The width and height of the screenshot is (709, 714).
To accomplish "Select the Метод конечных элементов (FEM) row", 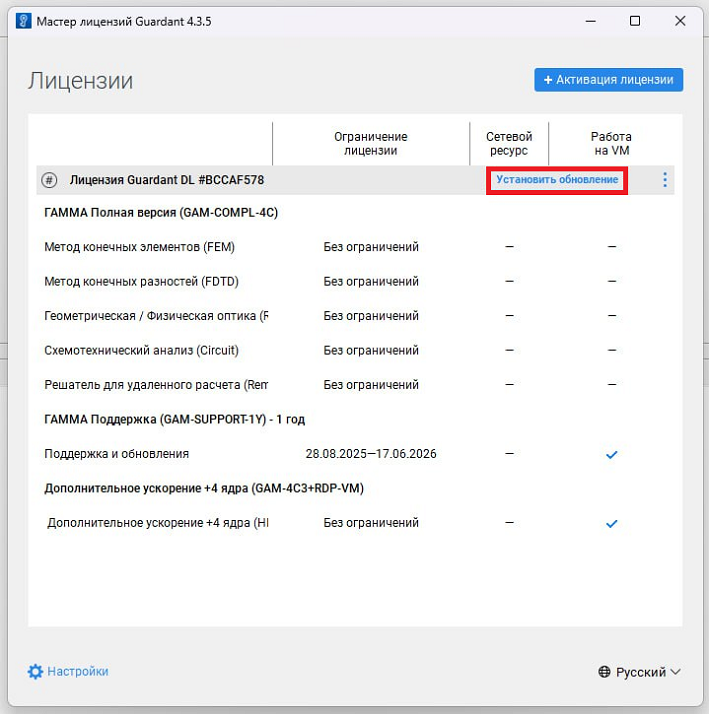I will [x=140, y=247].
